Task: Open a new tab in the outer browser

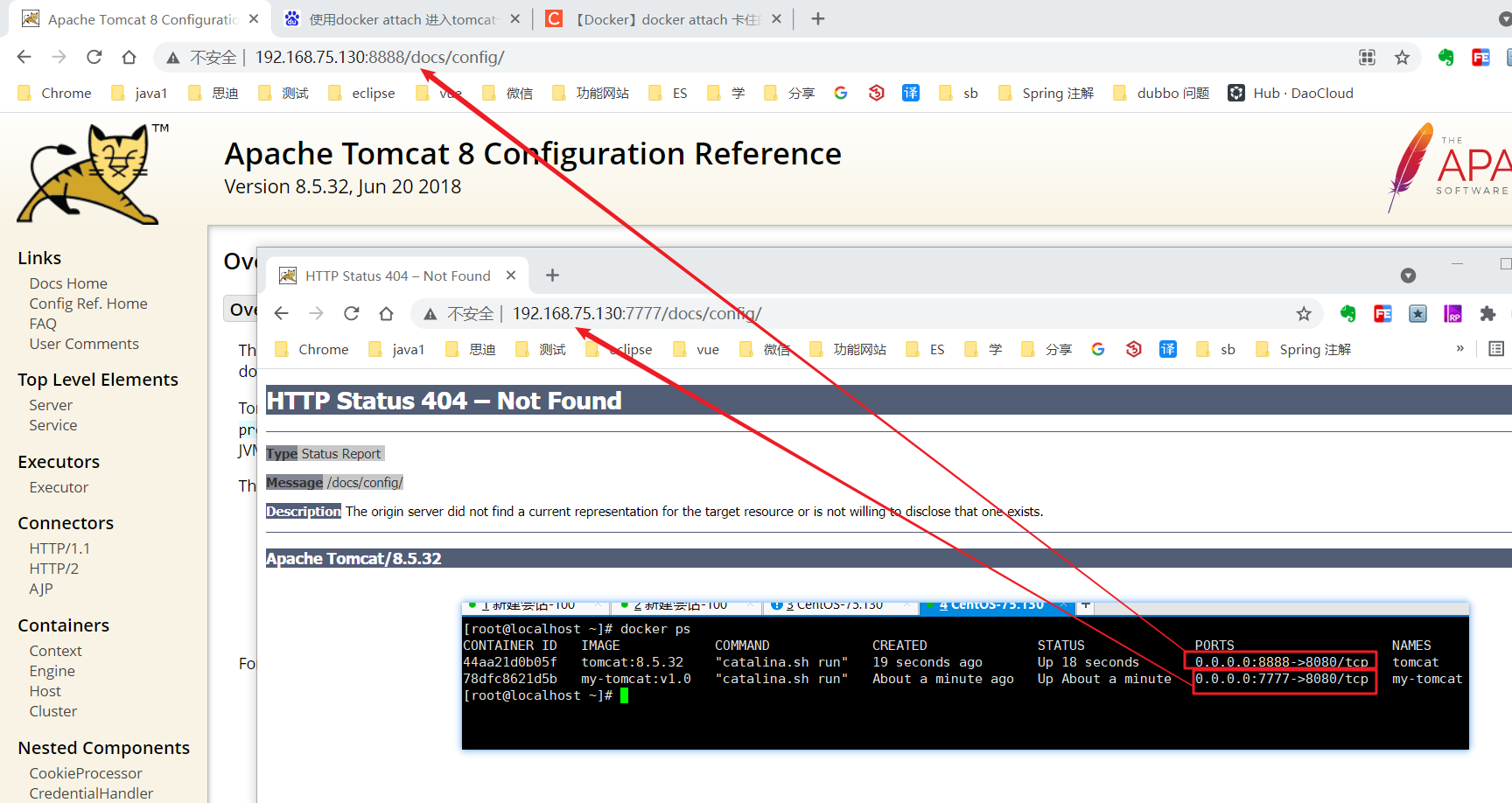Action: pyautogui.click(x=818, y=18)
